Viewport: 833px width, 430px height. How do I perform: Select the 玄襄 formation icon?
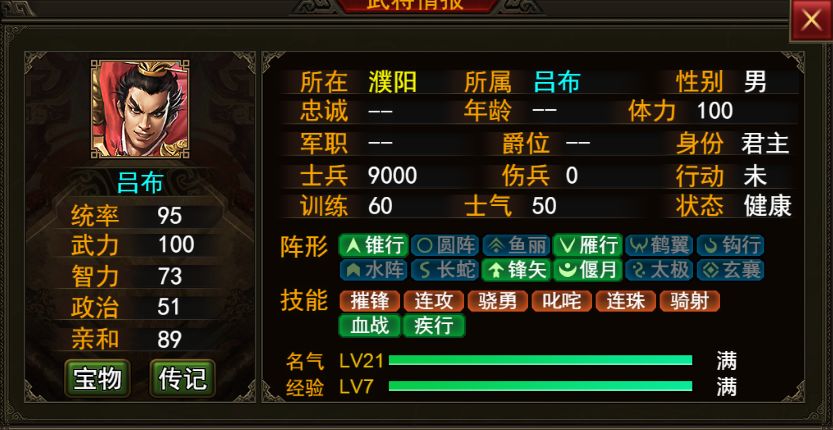coord(730,270)
